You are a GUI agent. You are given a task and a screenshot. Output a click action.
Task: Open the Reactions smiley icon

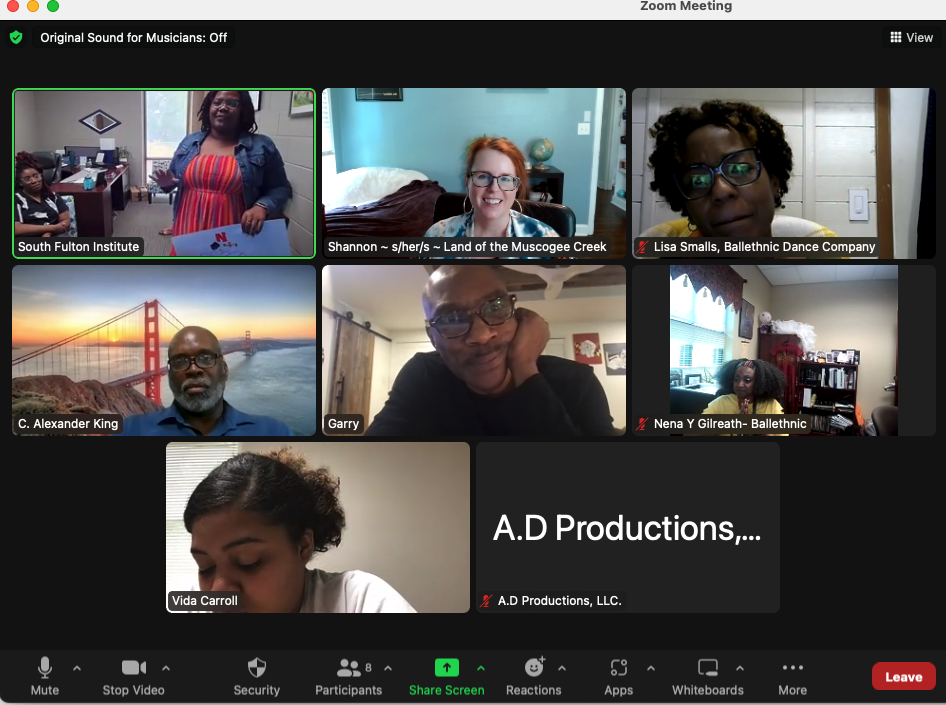[x=535, y=667]
